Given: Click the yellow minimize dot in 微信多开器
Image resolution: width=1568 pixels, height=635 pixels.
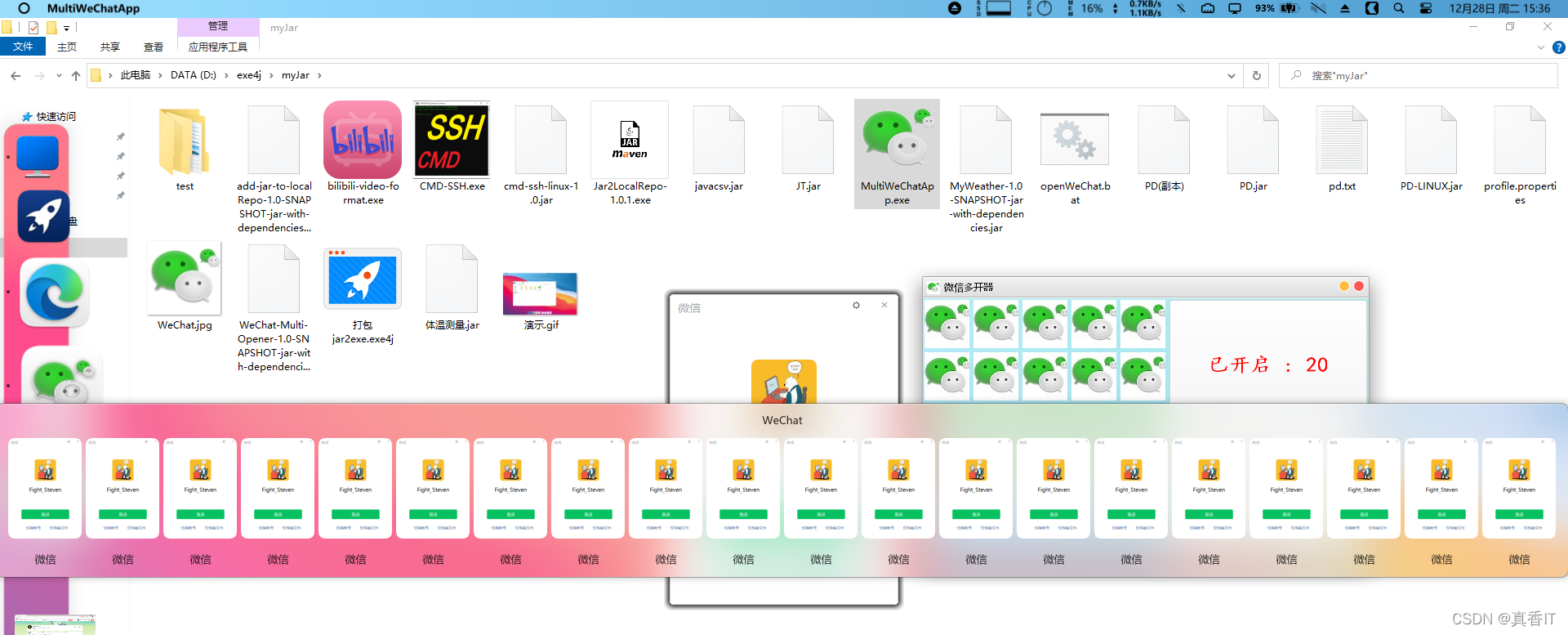Looking at the screenshot, I should (1343, 286).
